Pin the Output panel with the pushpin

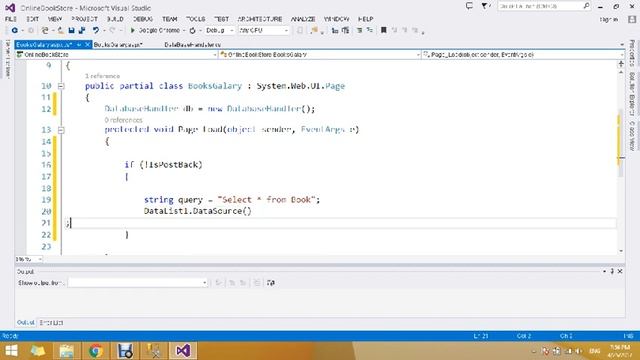(x=612, y=271)
